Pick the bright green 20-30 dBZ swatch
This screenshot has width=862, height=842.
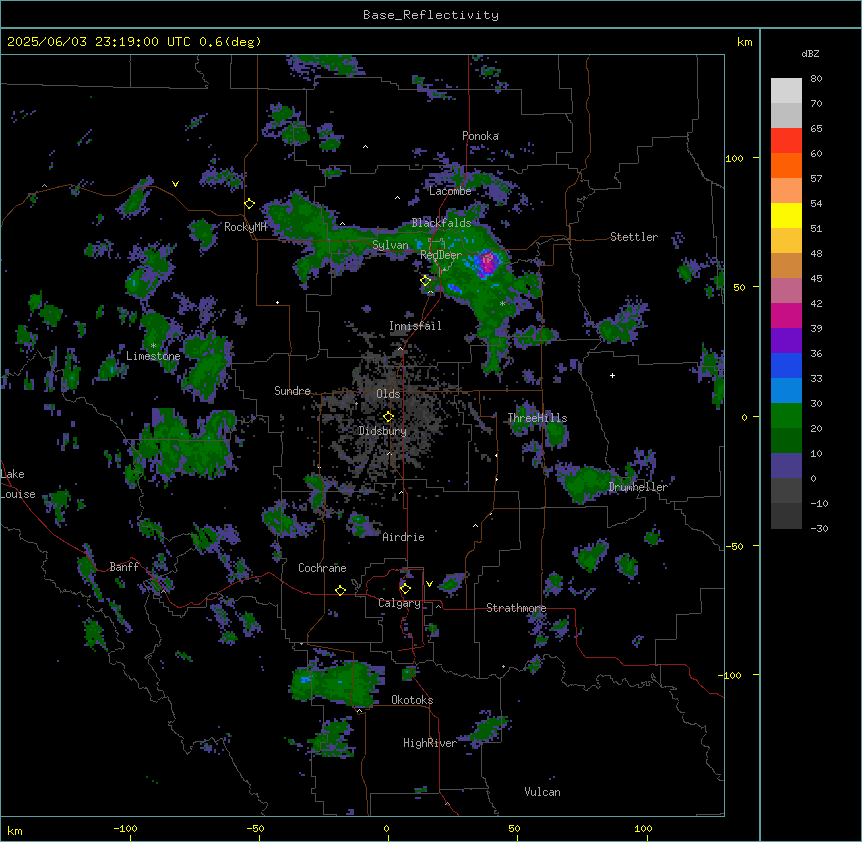[x=786, y=416]
